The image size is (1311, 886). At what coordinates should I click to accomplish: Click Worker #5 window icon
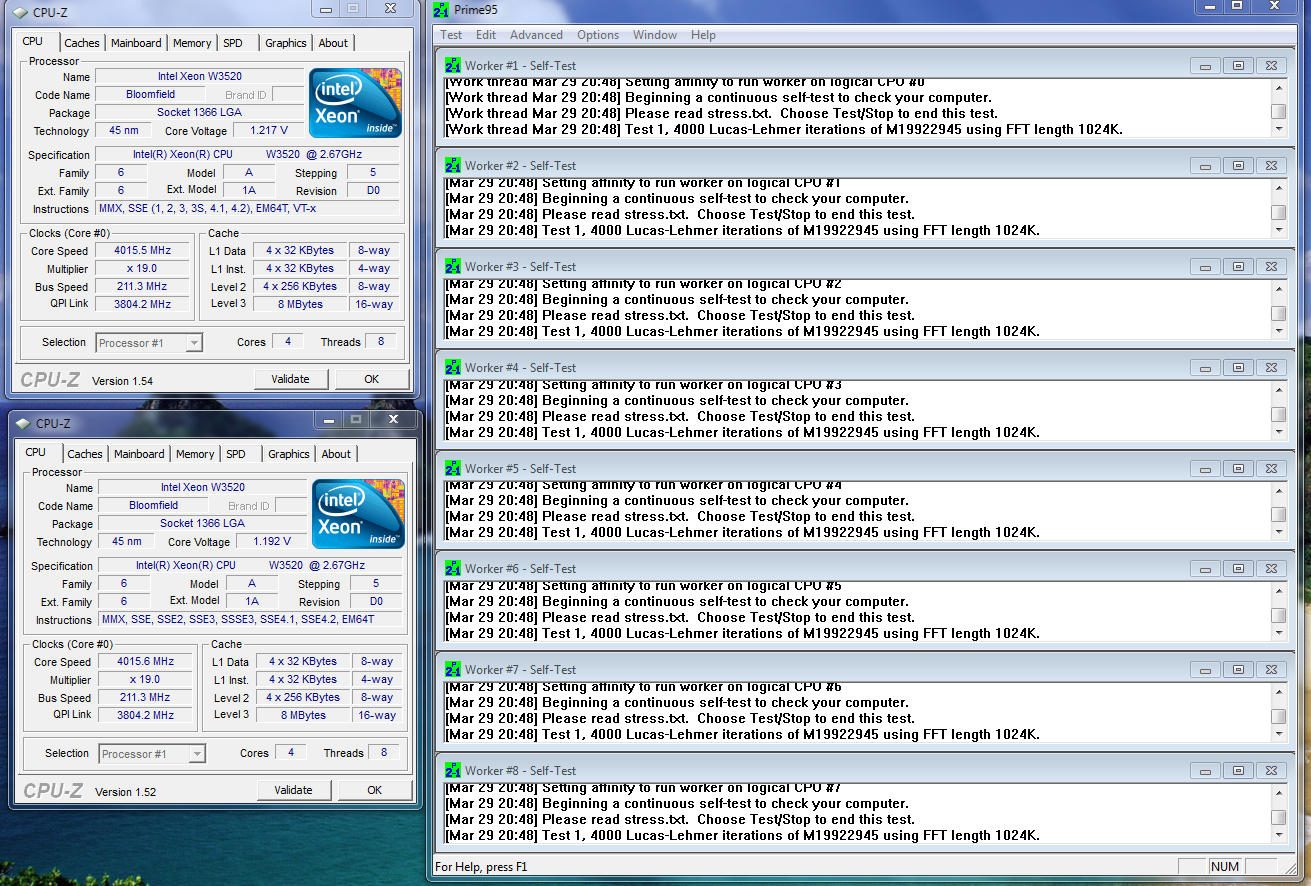453,469
